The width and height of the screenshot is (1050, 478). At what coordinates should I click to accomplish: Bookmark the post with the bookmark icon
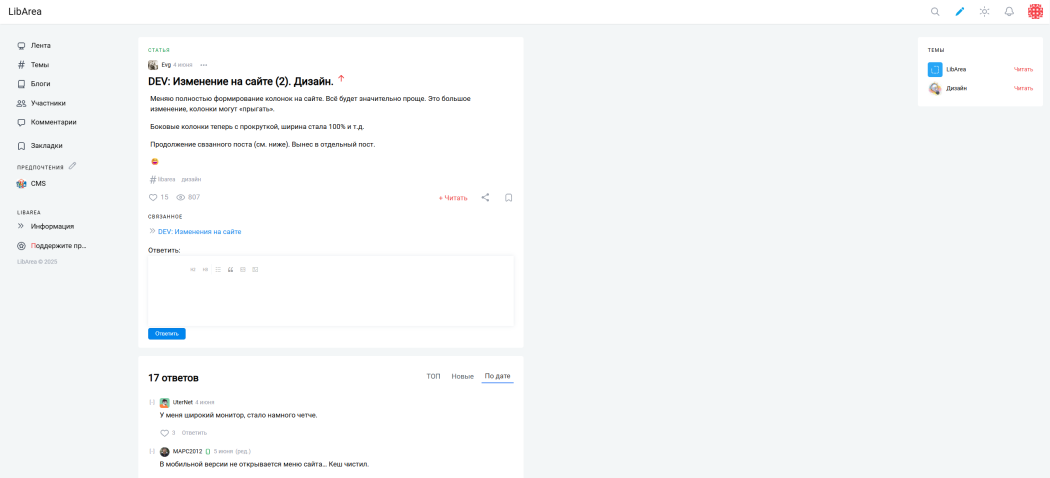pyautogui.click(x=508, y=197)
